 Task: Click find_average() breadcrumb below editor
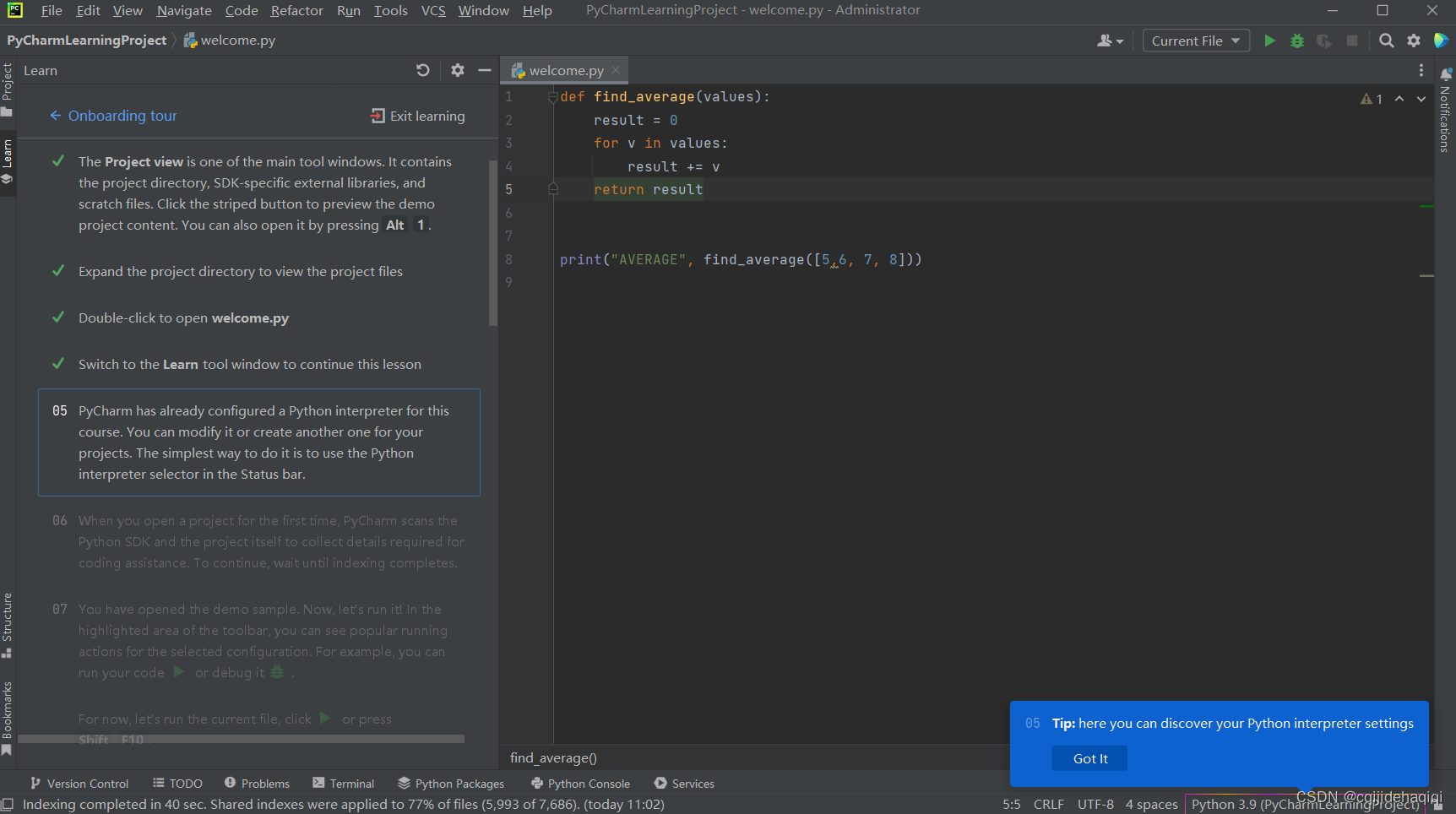point(553,758)
